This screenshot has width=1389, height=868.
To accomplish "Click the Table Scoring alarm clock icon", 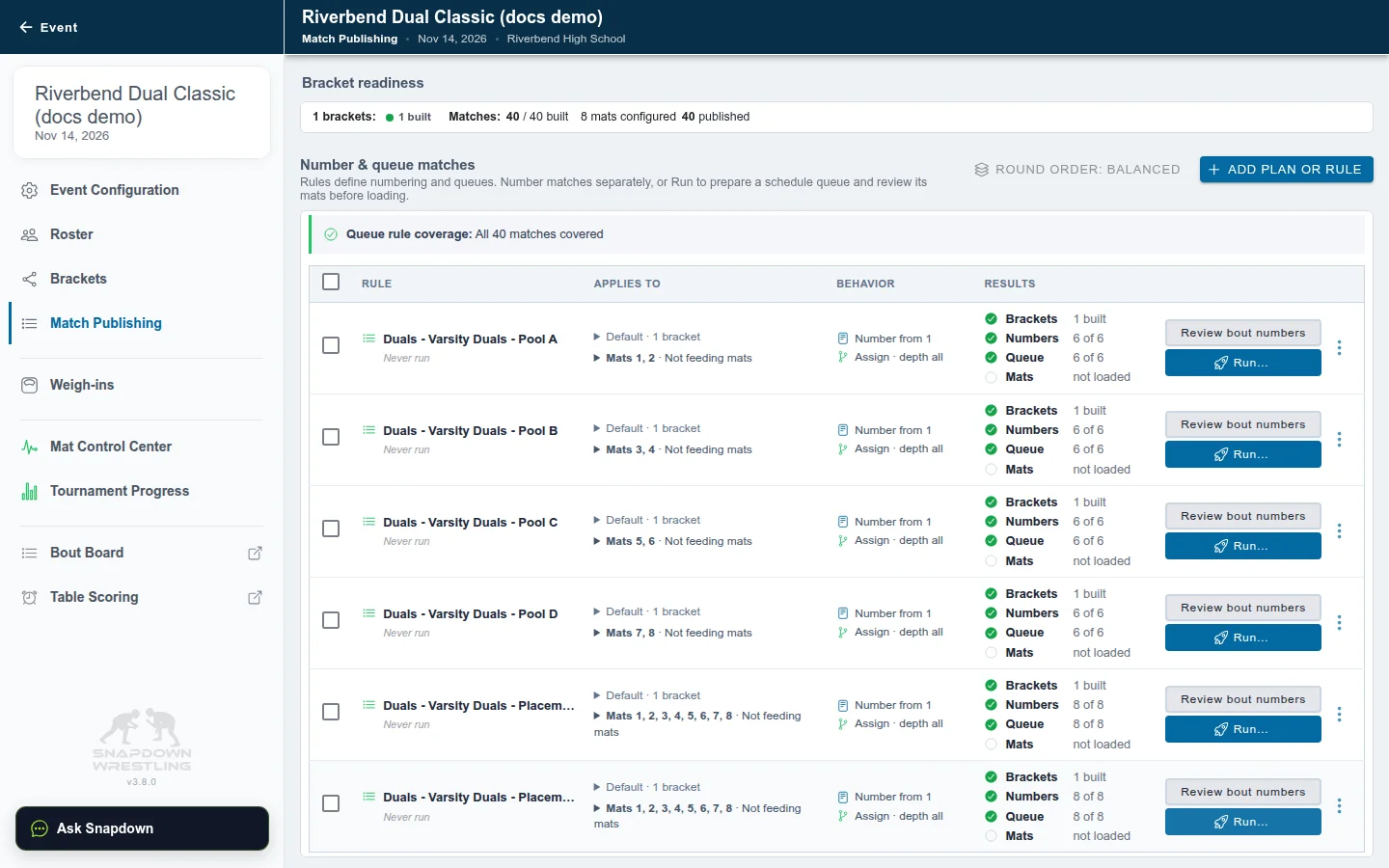I will click(30, 597).
